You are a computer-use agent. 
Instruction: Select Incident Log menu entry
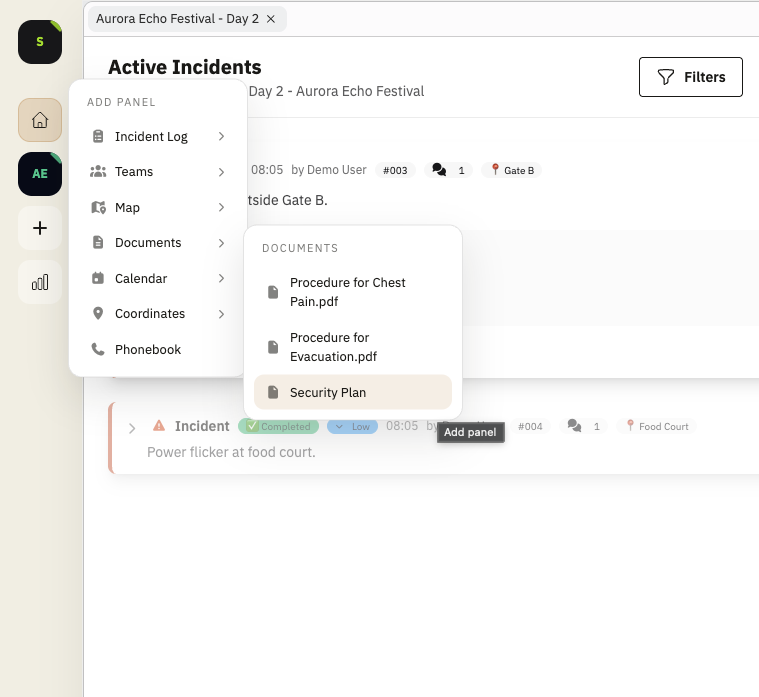pos(158,136)
